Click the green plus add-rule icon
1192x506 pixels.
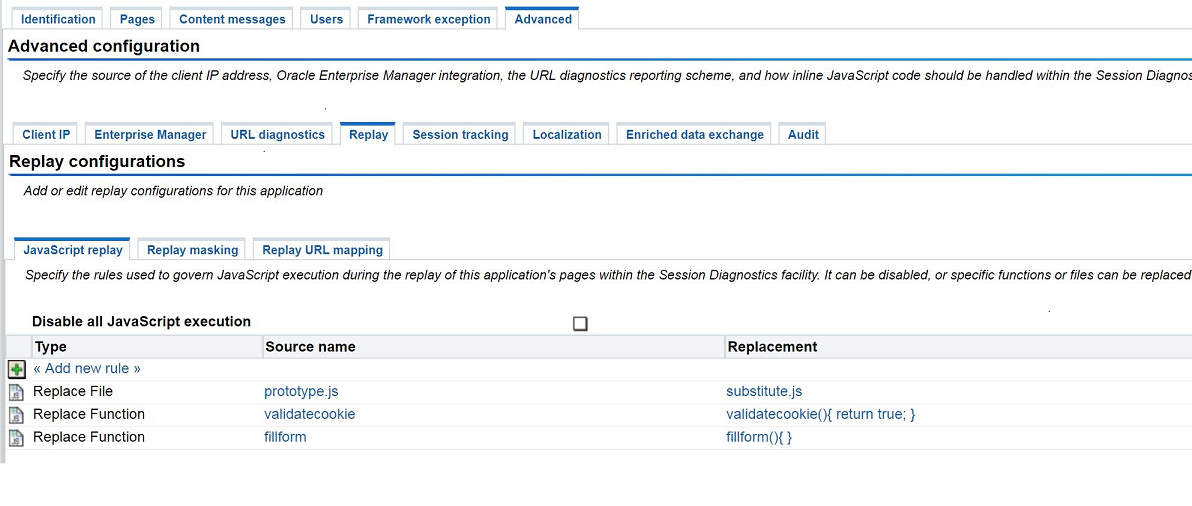pyautogui.click(x=17, y=369)
